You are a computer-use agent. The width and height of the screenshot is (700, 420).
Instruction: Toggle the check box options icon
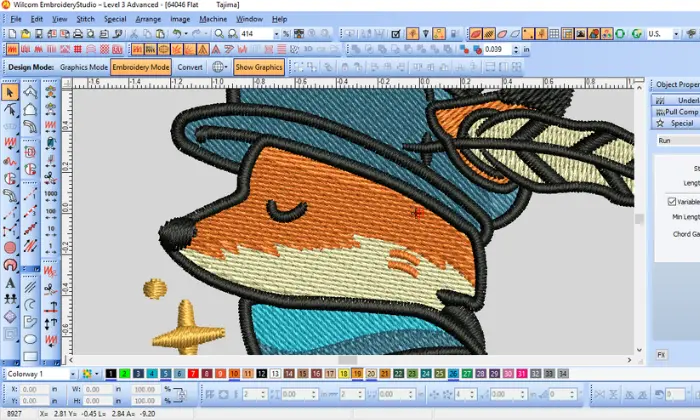(395, 34)
